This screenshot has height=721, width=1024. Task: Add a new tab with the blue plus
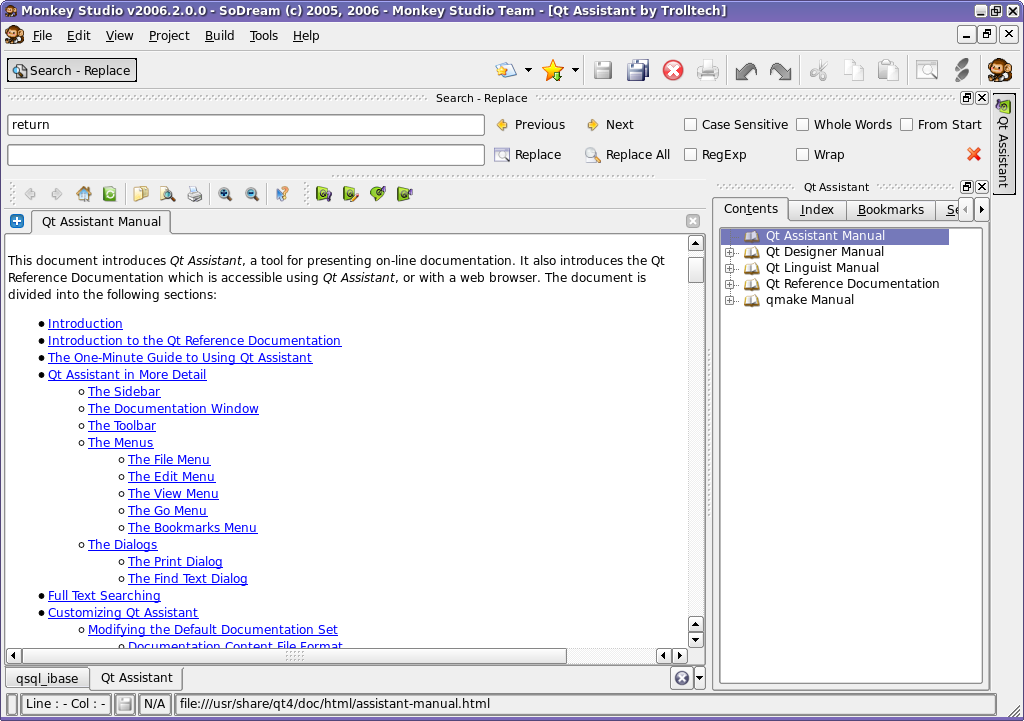[x=17, y=221]
